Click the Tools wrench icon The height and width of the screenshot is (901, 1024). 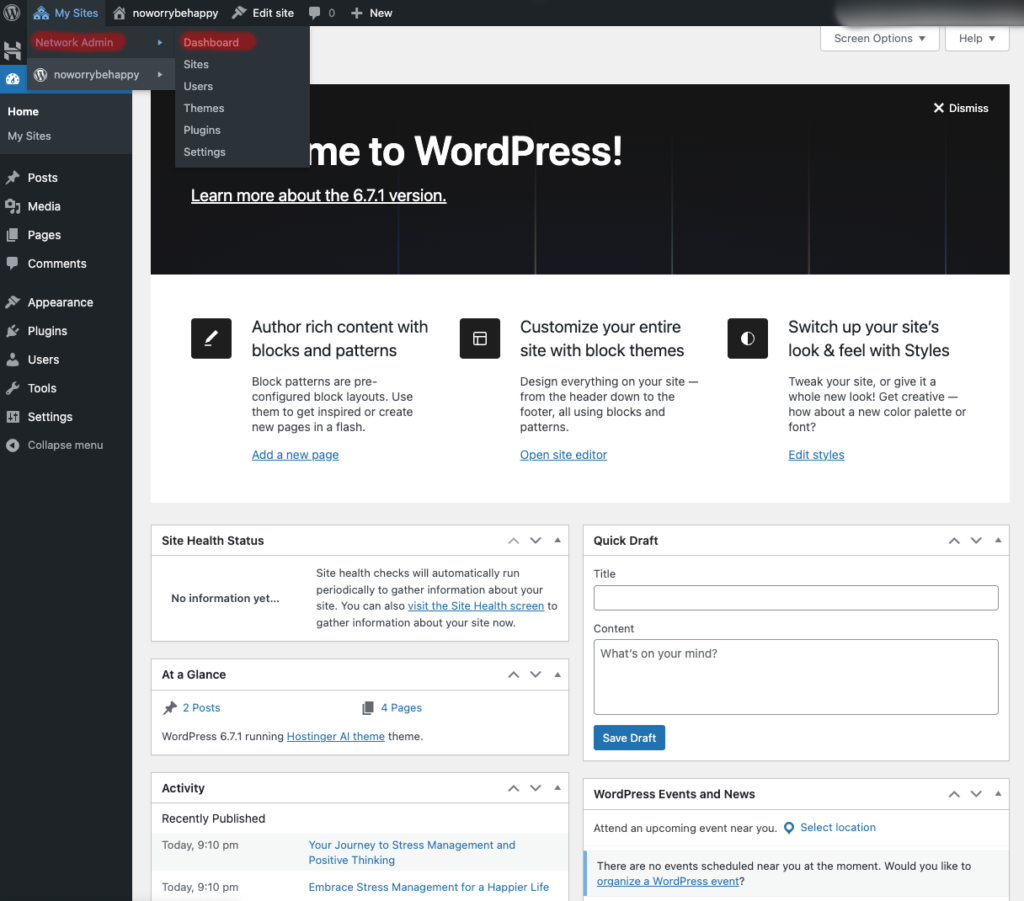(12, 388)
